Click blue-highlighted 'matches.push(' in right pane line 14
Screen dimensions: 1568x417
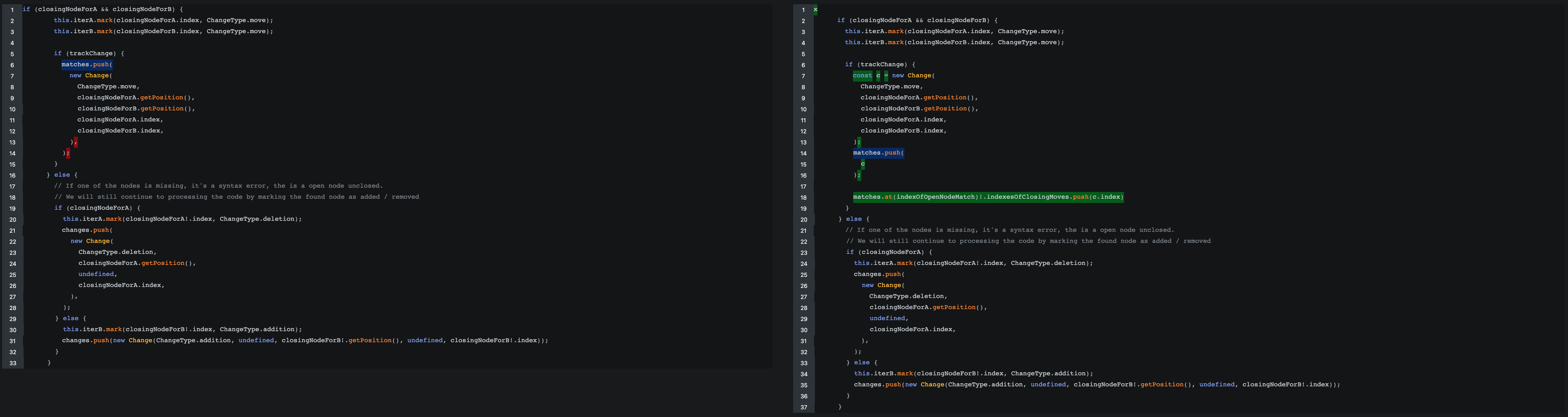pyautogui.click(x=878, y=153)
